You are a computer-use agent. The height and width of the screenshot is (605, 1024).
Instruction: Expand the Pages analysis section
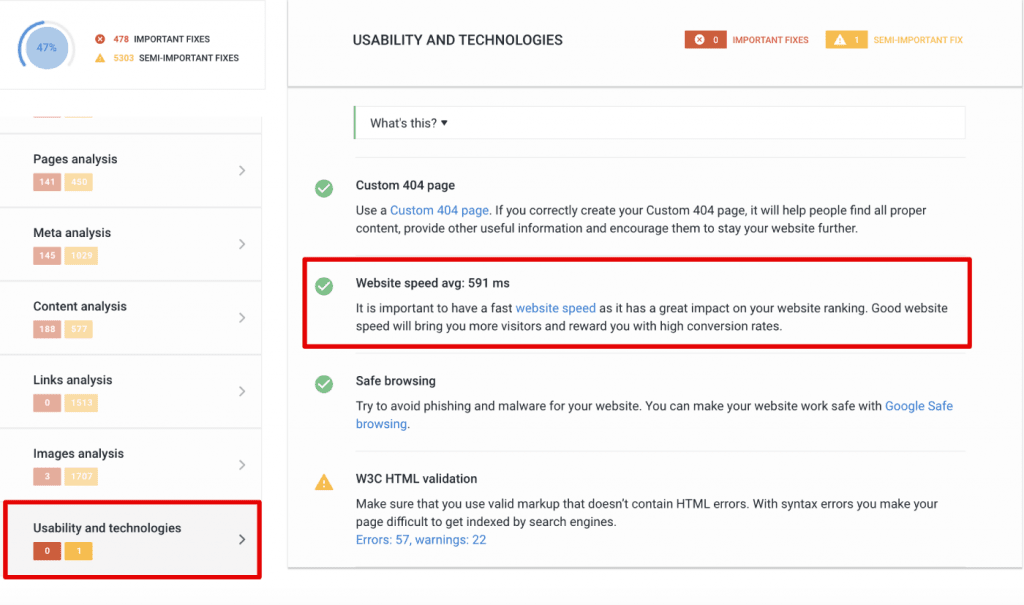pos(241,170)
